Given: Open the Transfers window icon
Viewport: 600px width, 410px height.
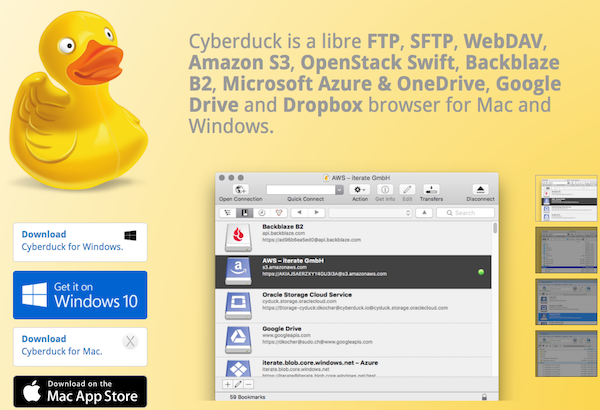Looking at the screenshot, I should coord(431,189).
